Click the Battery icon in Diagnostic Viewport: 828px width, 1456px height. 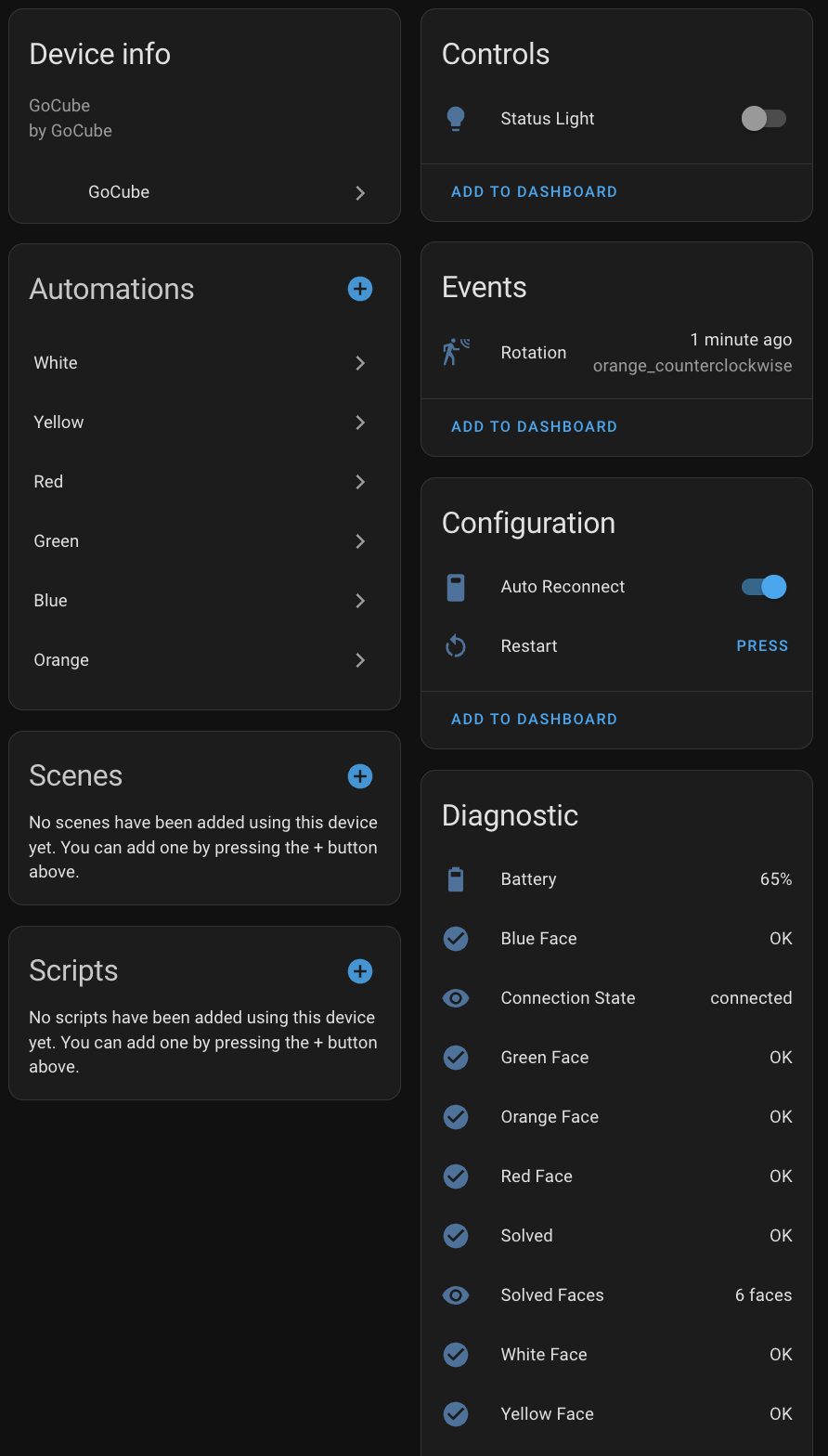(456, 879)
